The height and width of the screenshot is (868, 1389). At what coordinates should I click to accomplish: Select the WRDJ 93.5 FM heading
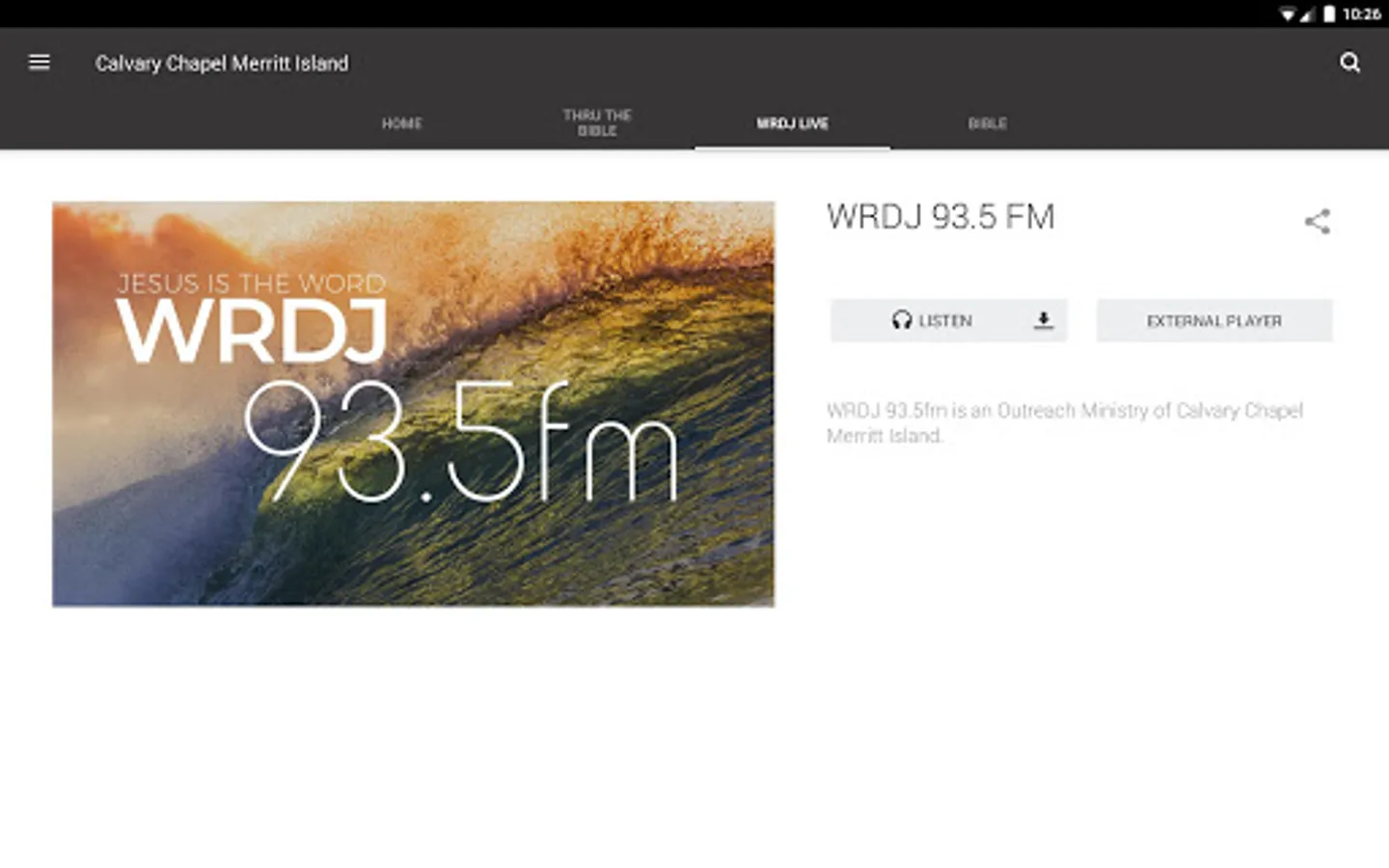coord(940,217)
